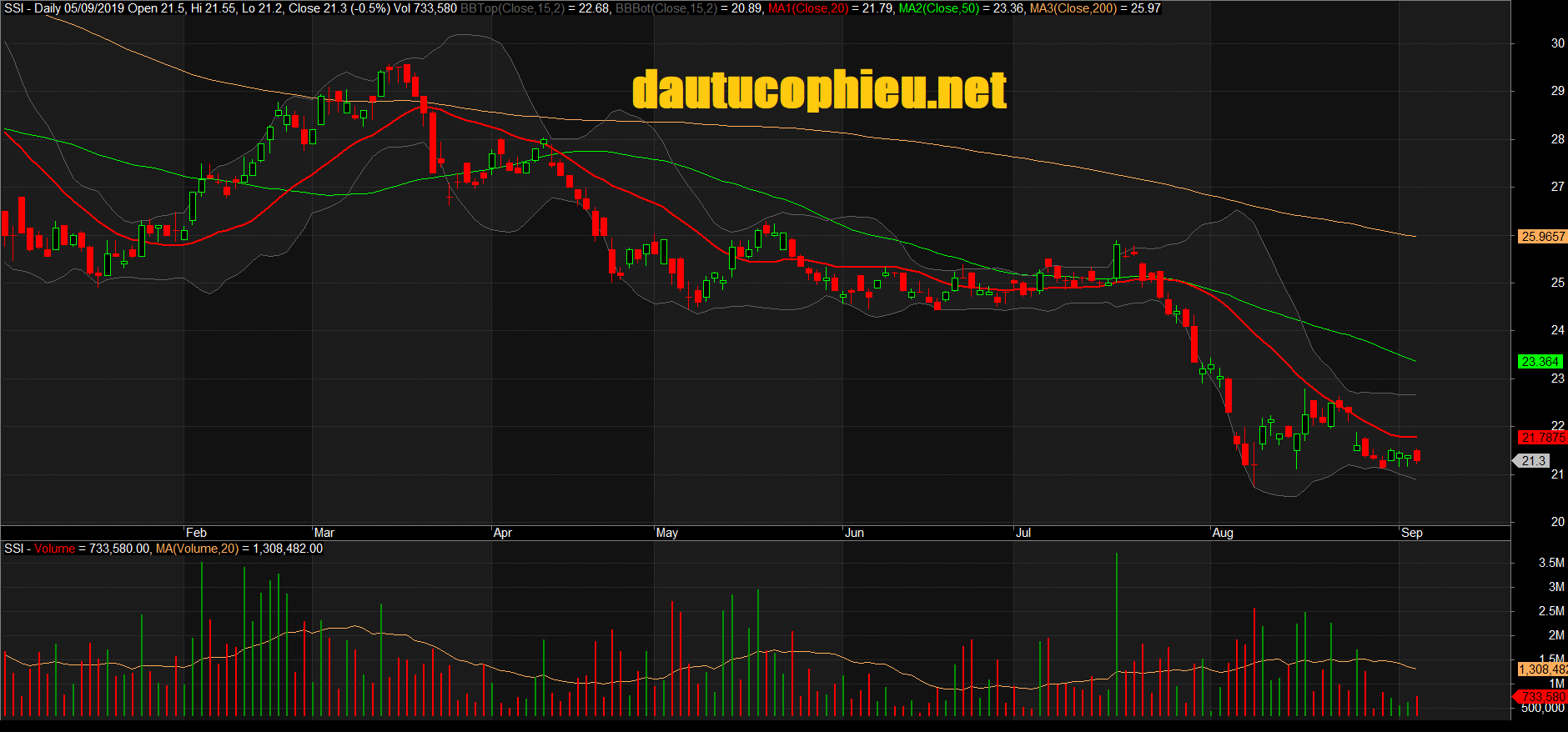Click the green 23.364 price tag
This screenshot has width=1568, height=732.
(x=1540, y=362)
